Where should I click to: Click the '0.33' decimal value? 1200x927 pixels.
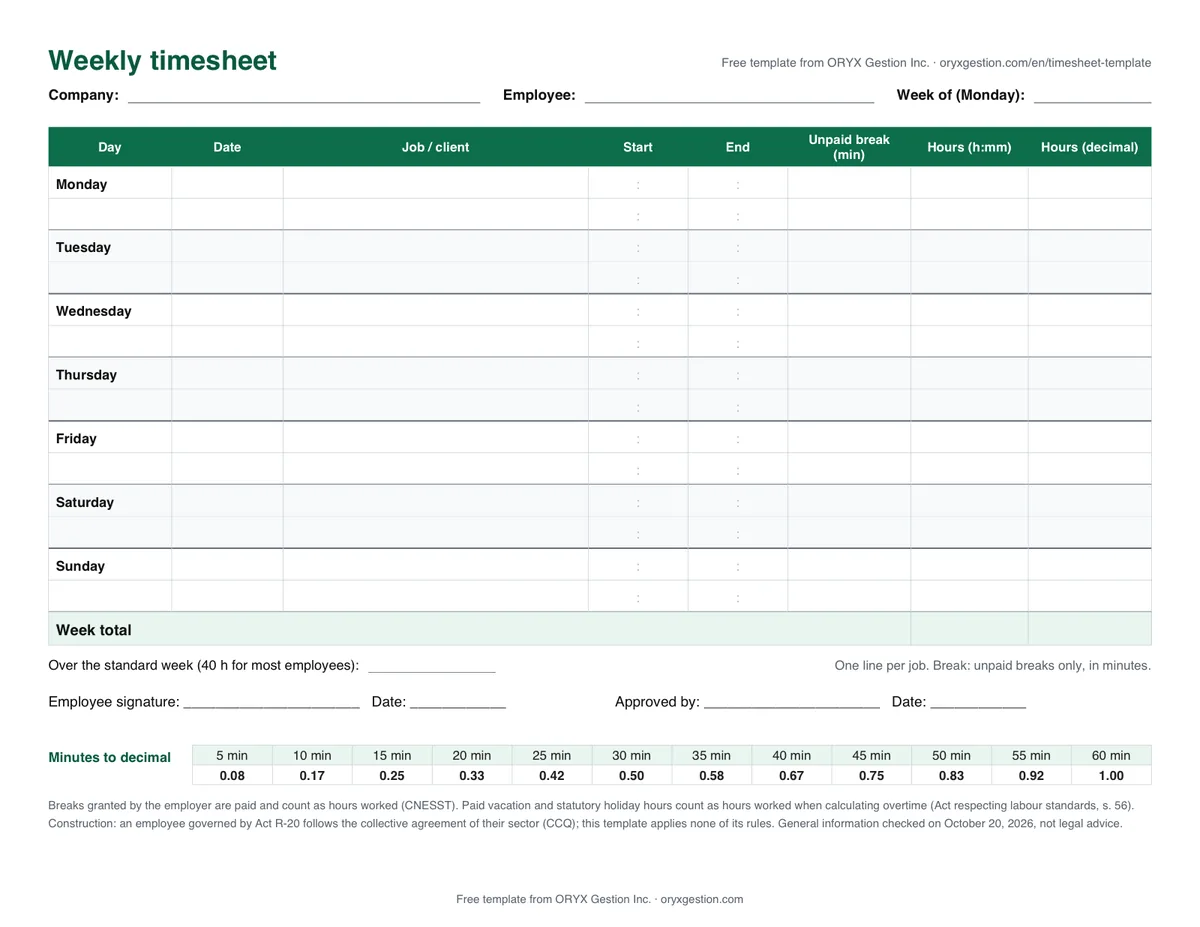click(472, 776)
